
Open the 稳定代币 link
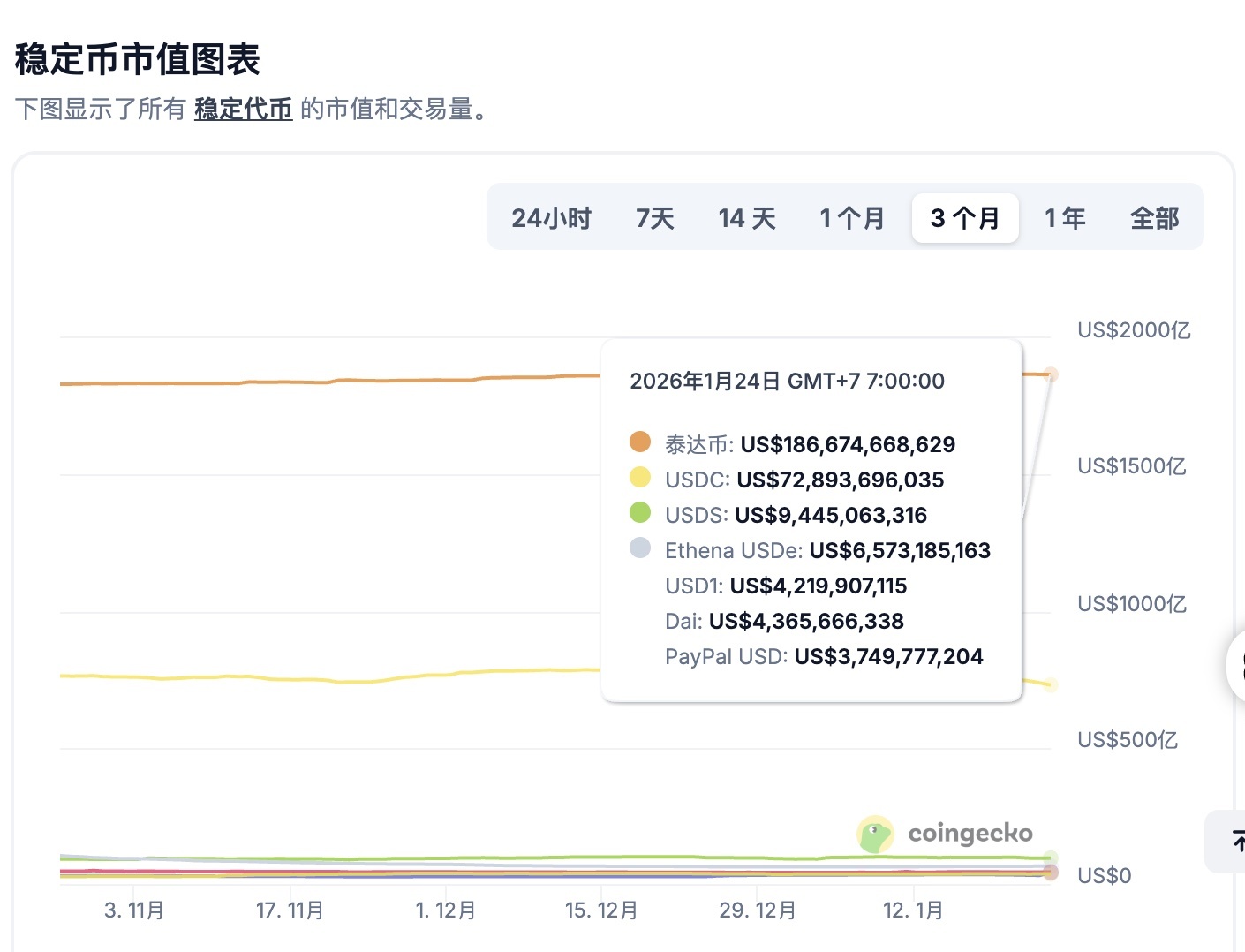click(x=244, y=110)
